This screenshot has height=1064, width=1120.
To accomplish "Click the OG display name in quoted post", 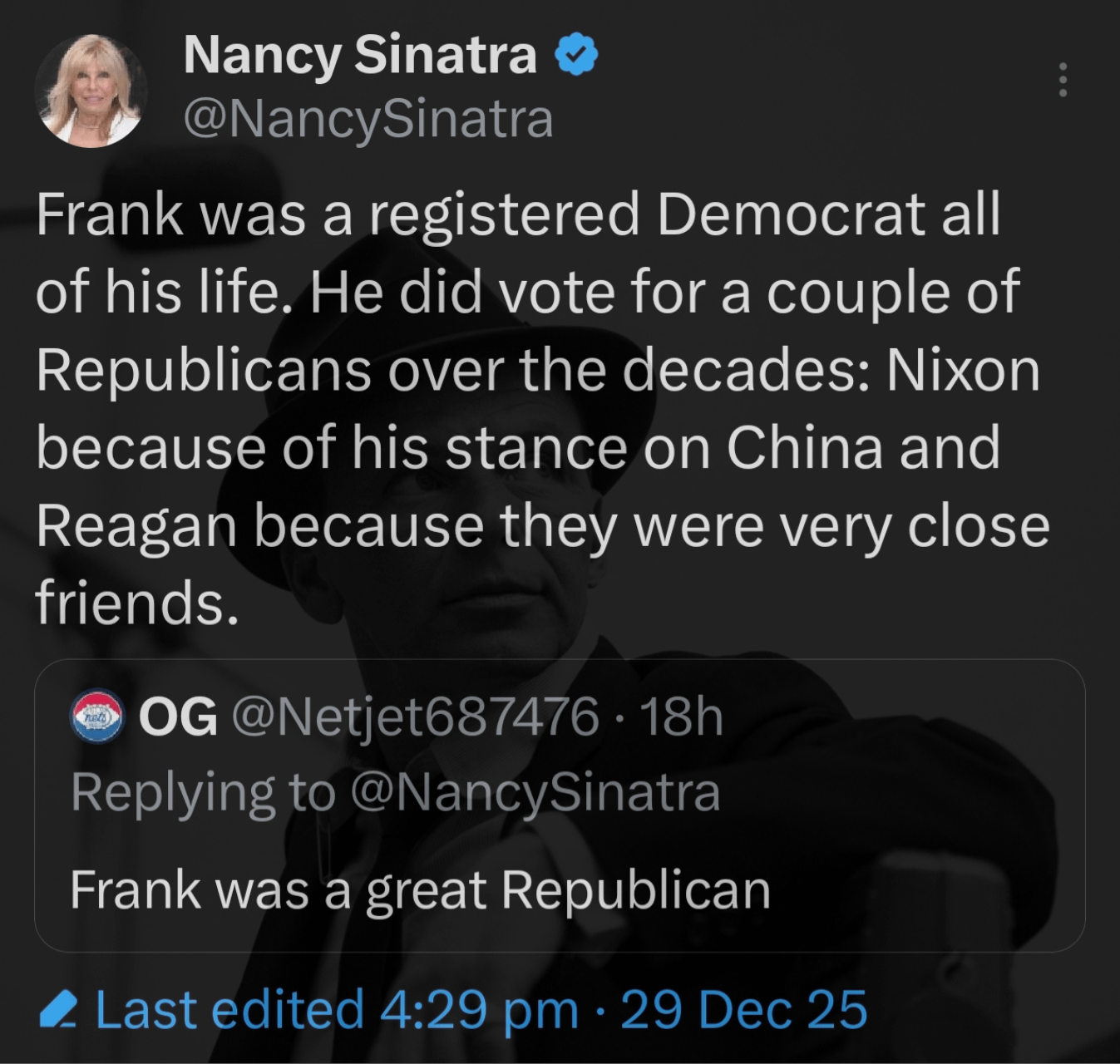I will click(179, 717).
